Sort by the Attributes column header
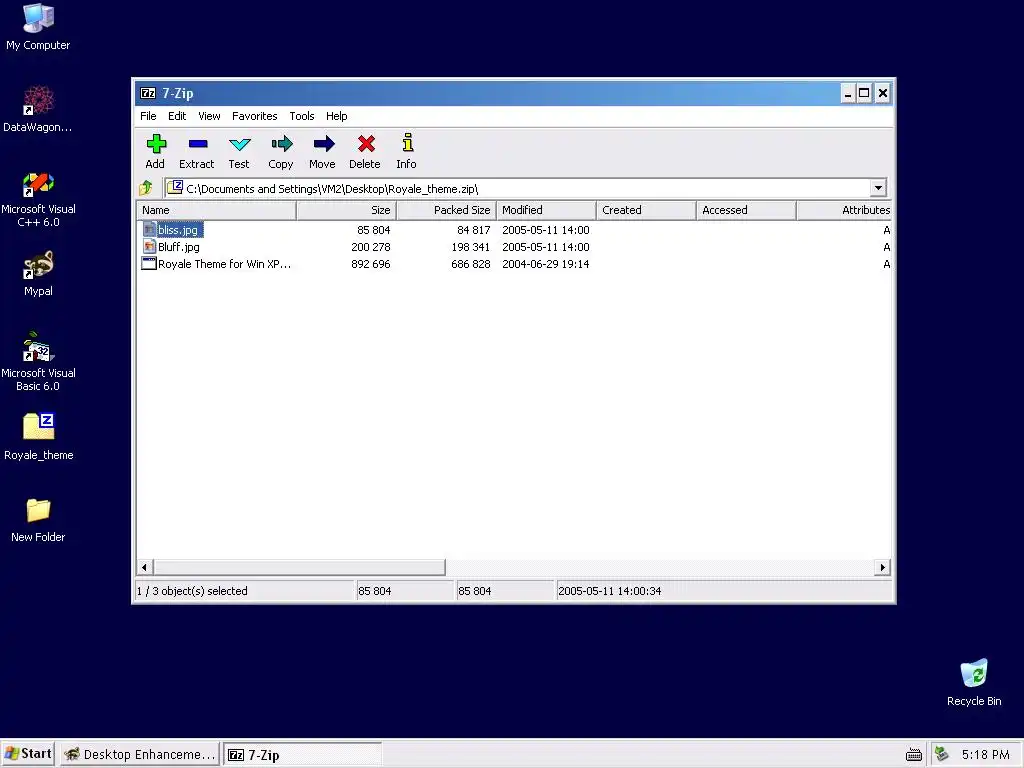 844,210
